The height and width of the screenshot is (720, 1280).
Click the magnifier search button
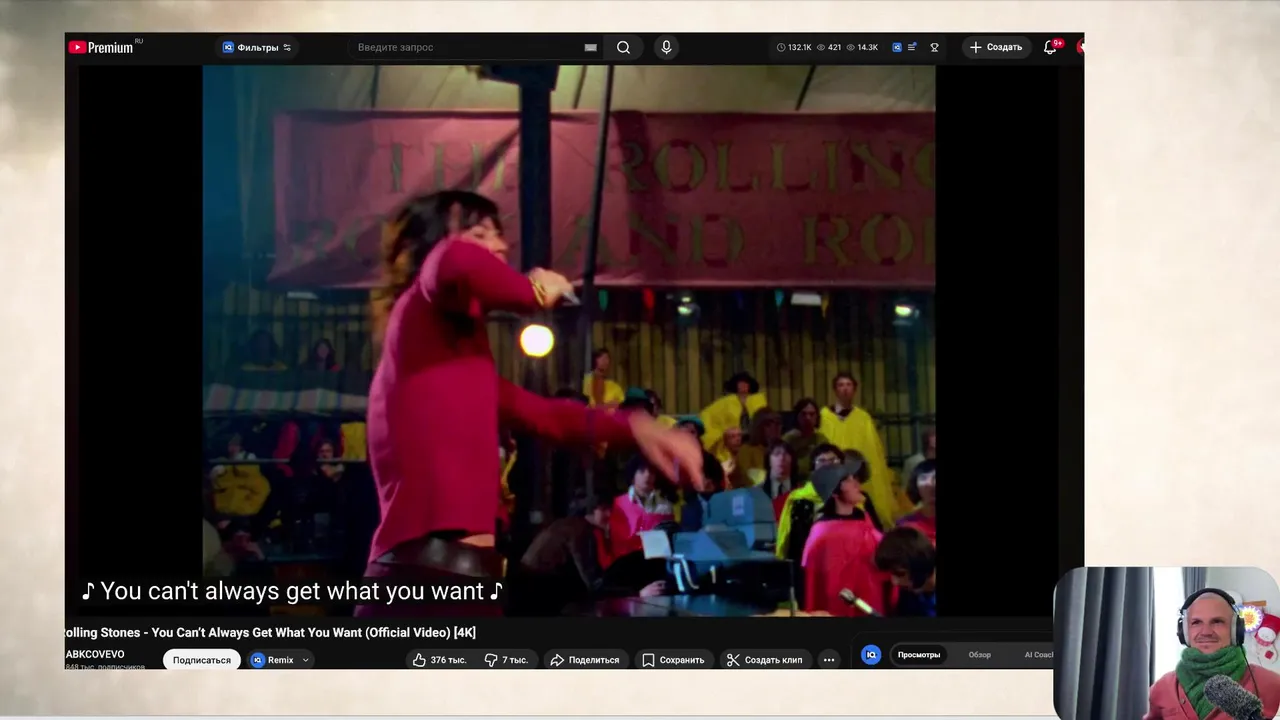[623, 47]
